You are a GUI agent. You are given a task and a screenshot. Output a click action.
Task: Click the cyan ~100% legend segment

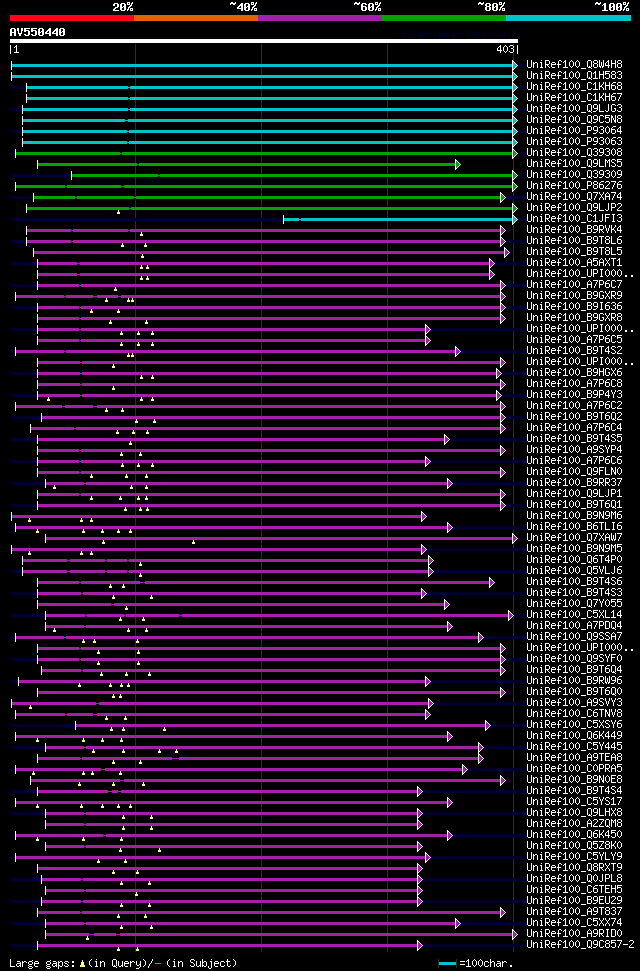pyautogui.click(x=569, y=18)
